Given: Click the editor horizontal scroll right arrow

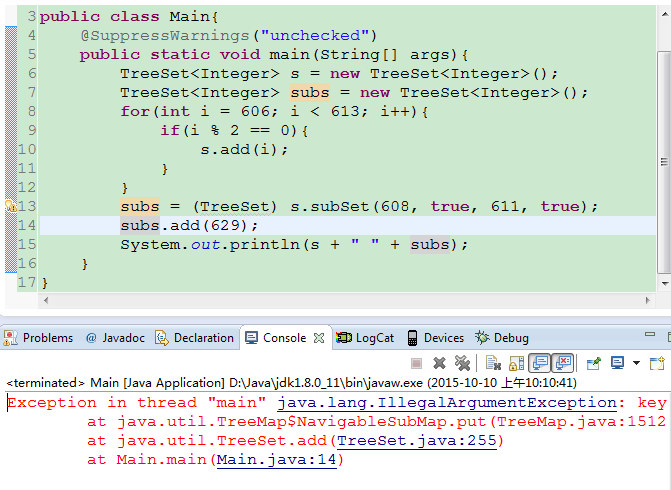Looking at the screenshot, I should point(648,300).
